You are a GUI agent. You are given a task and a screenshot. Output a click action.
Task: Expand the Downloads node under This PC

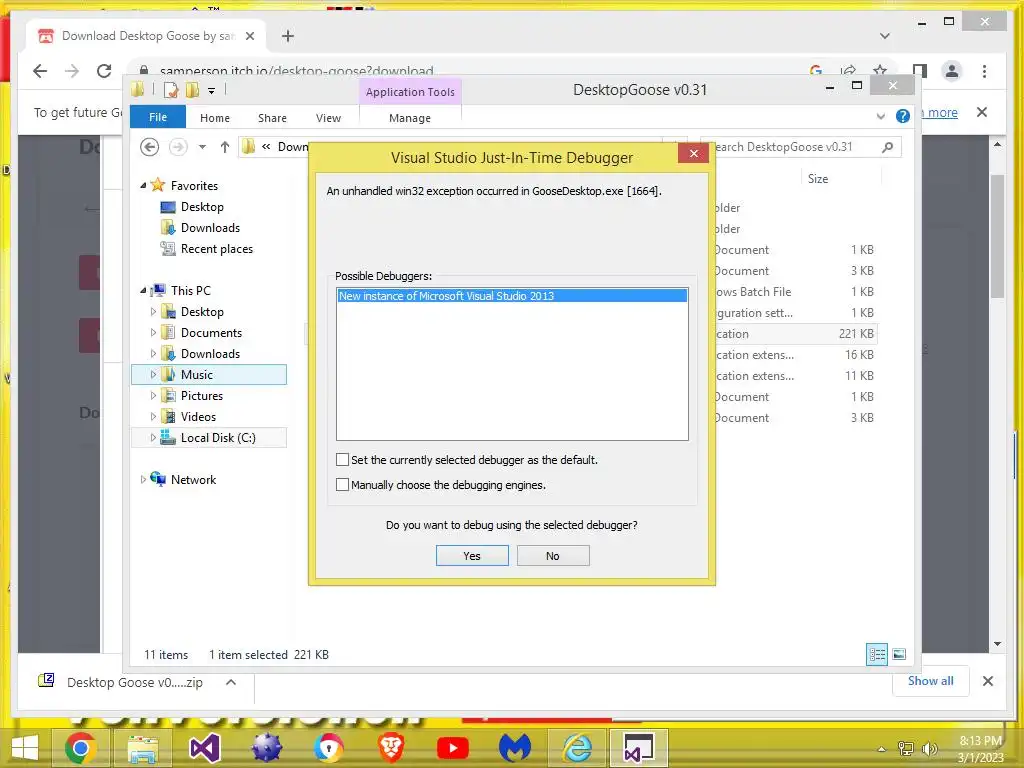(153, 353)
